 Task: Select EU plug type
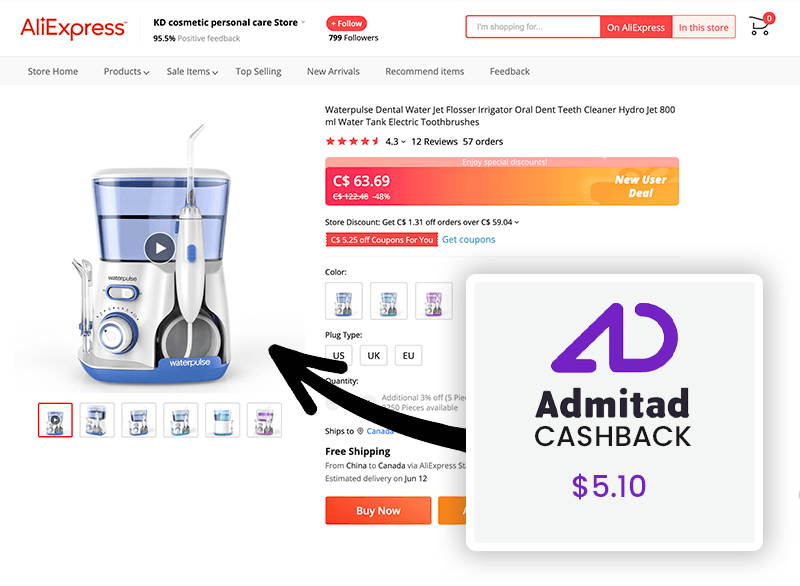tap(408, 355)
